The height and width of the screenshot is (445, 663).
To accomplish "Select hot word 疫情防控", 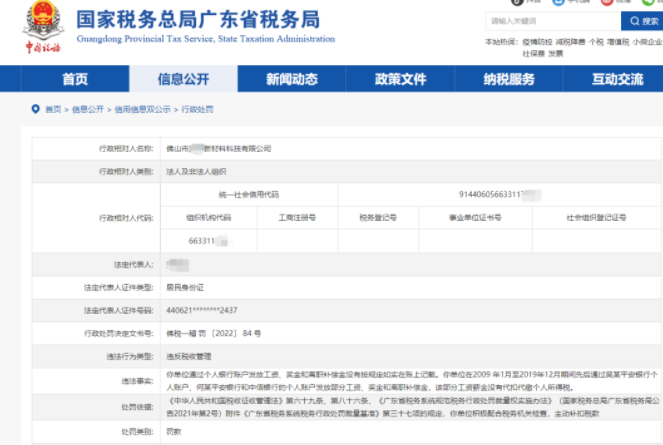I will tap(537, 42).
